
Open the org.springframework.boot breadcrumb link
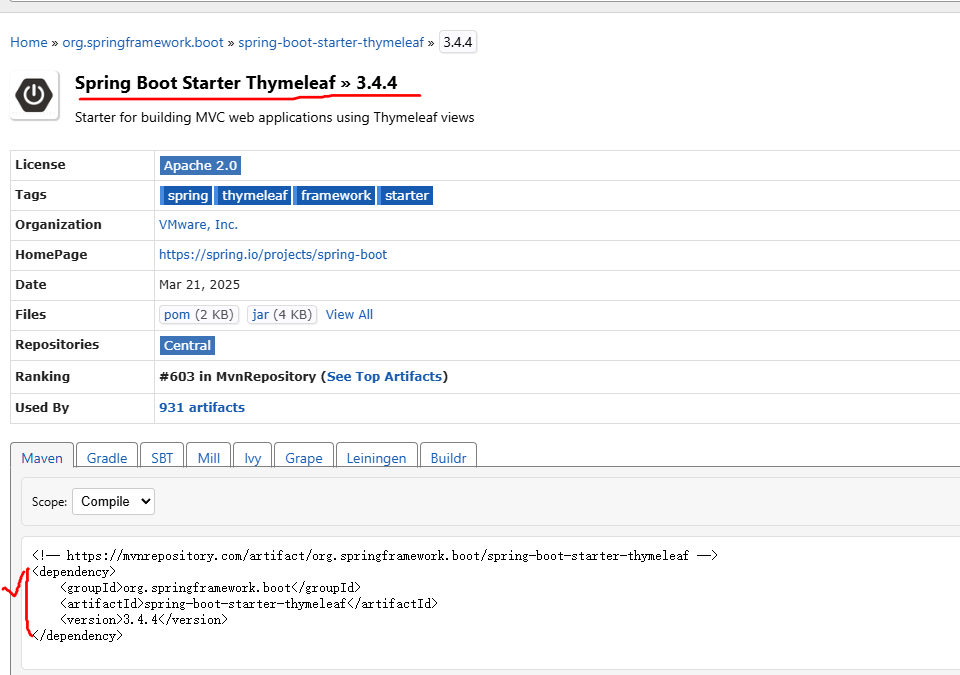[143, 42]
